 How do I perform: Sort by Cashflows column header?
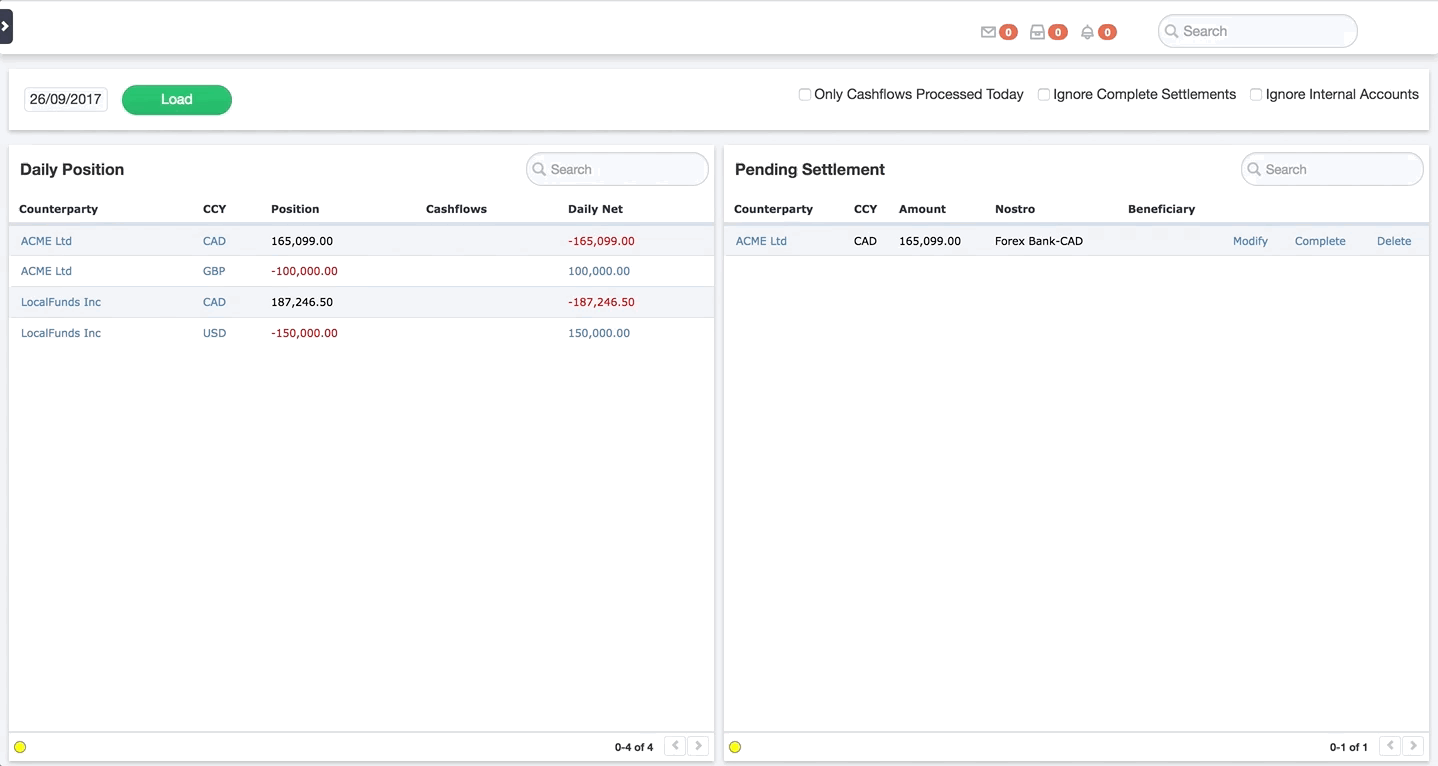click(x=456, y=209)
